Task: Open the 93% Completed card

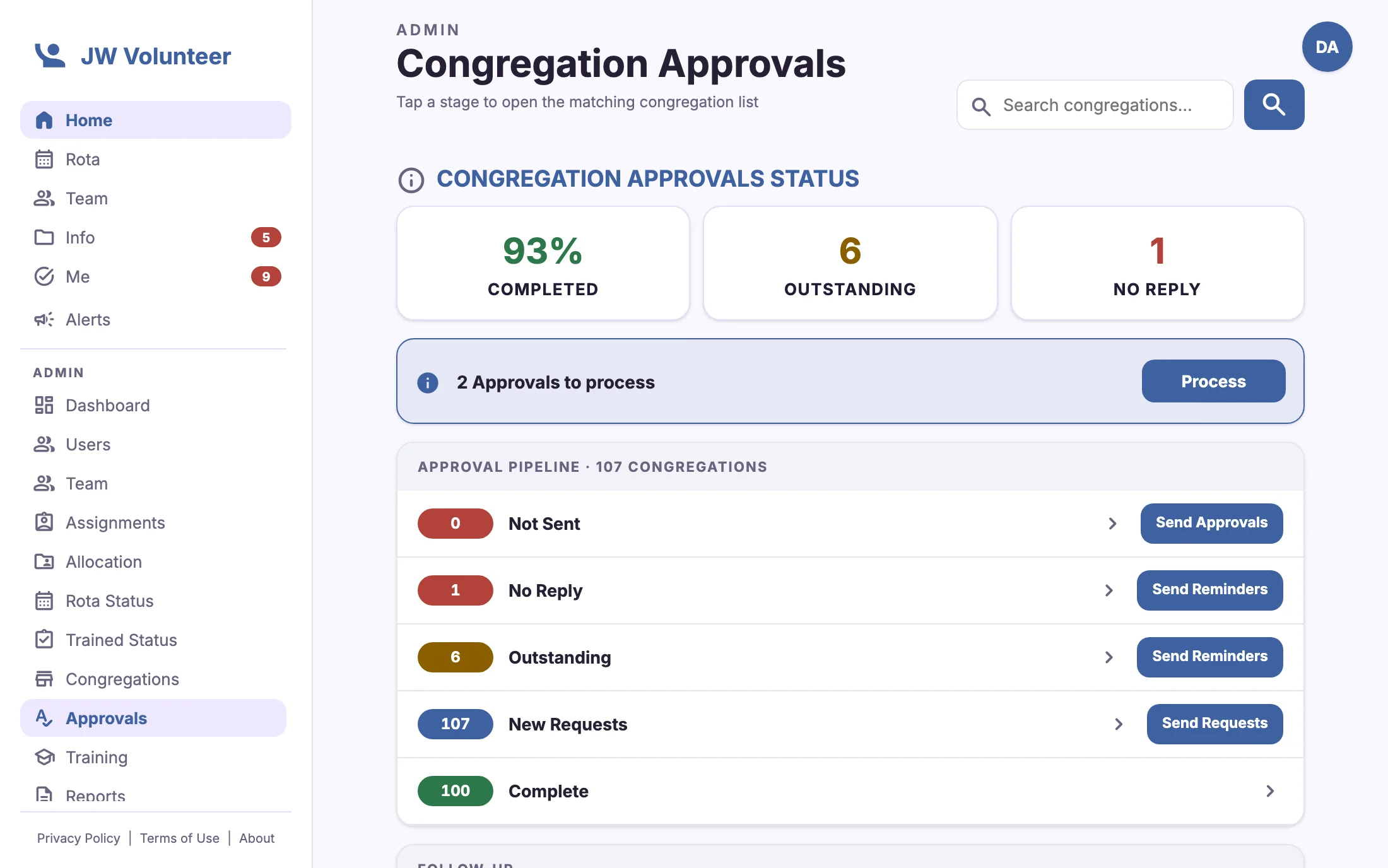Action: [x=543, y=263]
